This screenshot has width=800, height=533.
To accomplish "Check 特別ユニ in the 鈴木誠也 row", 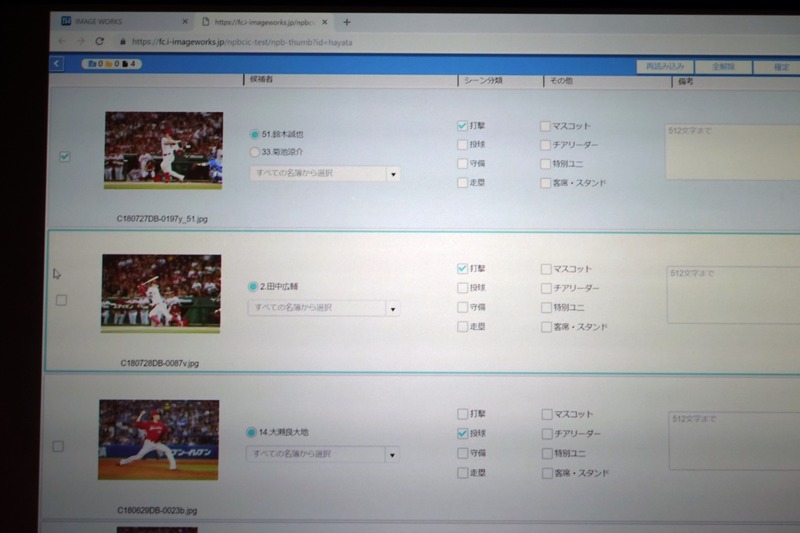I will click(545, 164).
